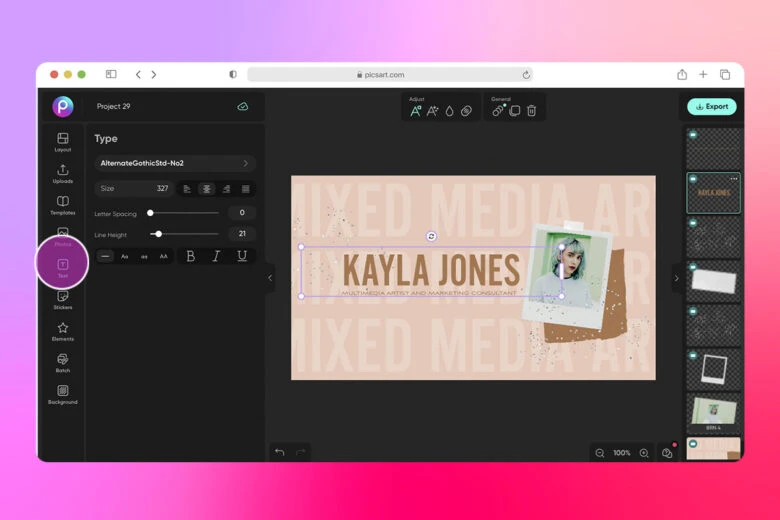Toggle italic text formatting
The width and height of the screenshot is (780, 520).
(216, 256)
